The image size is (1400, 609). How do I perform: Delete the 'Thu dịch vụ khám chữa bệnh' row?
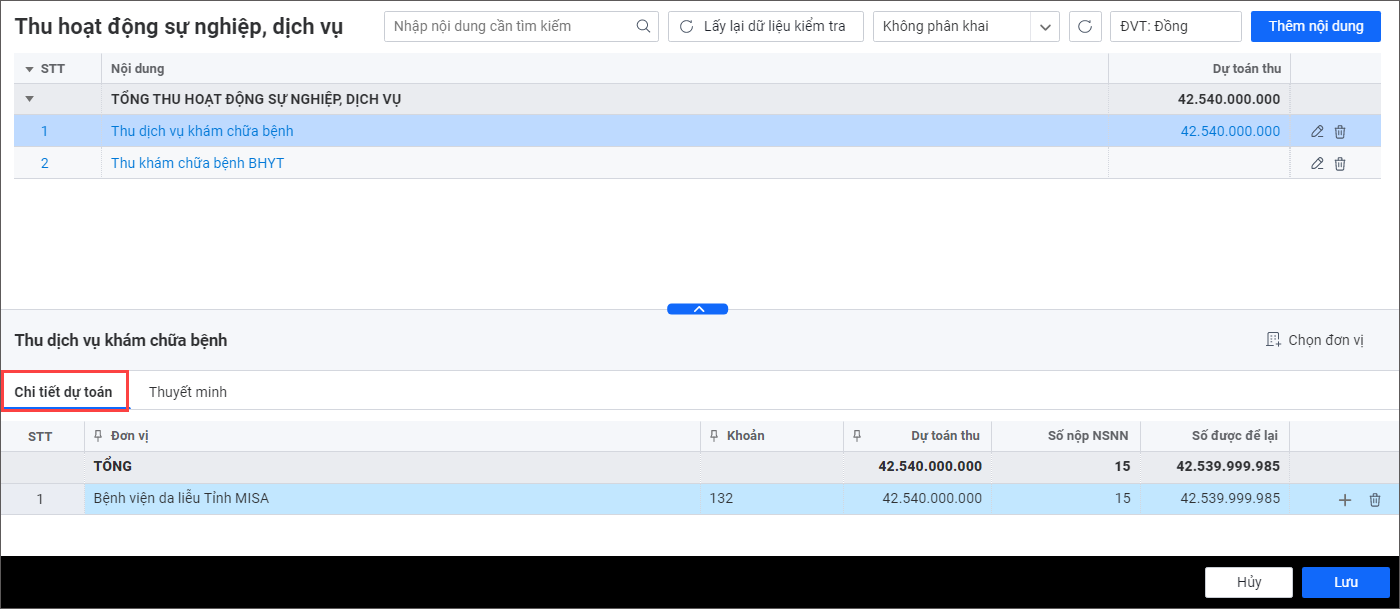[x=1340, y=131]
